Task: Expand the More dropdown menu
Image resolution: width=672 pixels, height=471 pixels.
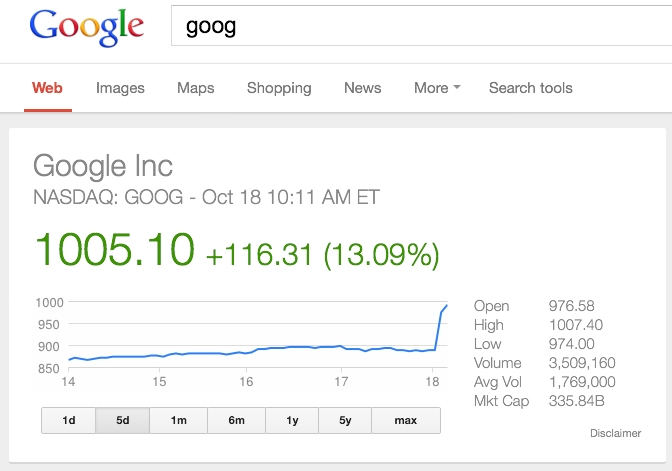Action: point(437,88)
